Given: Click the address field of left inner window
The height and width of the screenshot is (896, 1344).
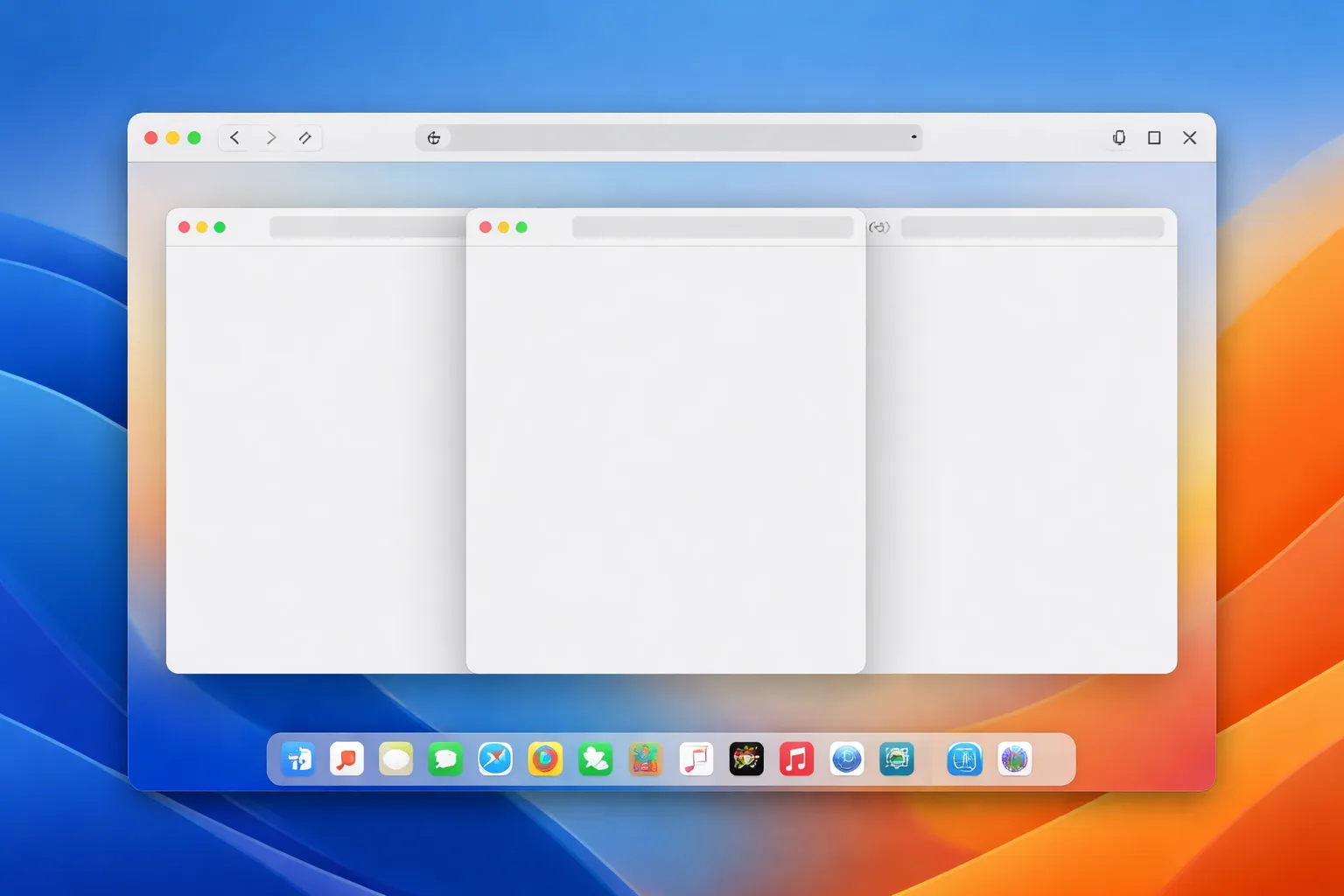Looking at the screenshot, I should (367, 227).
